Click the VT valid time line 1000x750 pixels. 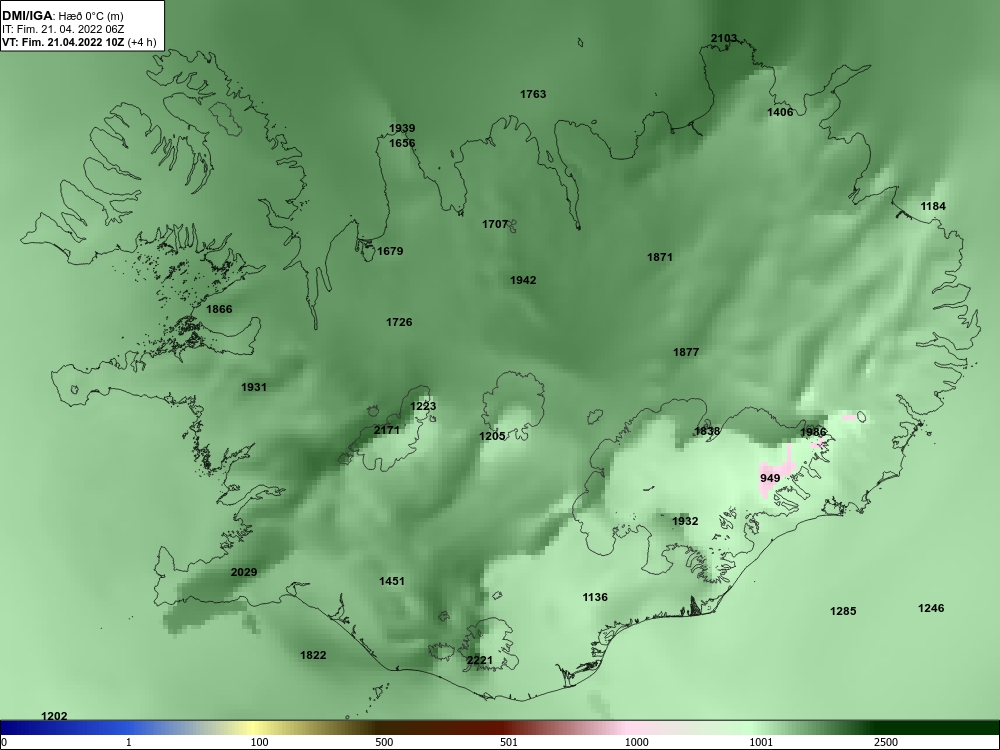pyautogui.click(x=78, y=43)
